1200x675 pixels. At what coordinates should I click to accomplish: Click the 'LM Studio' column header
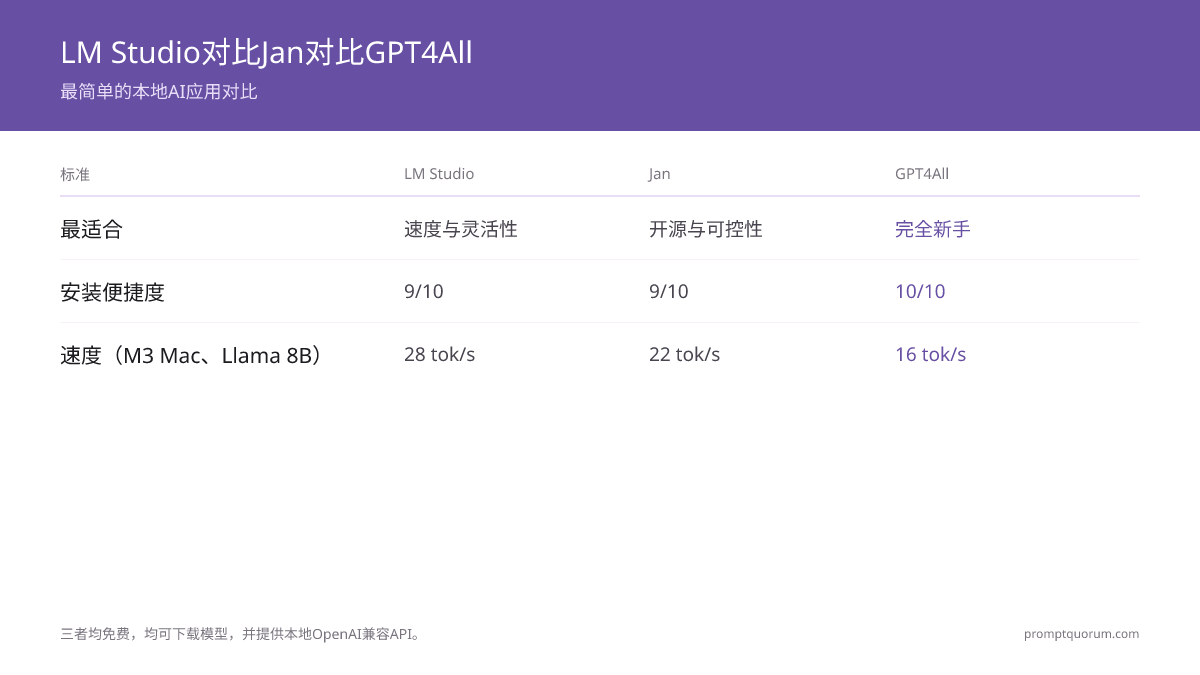[439, 174]
